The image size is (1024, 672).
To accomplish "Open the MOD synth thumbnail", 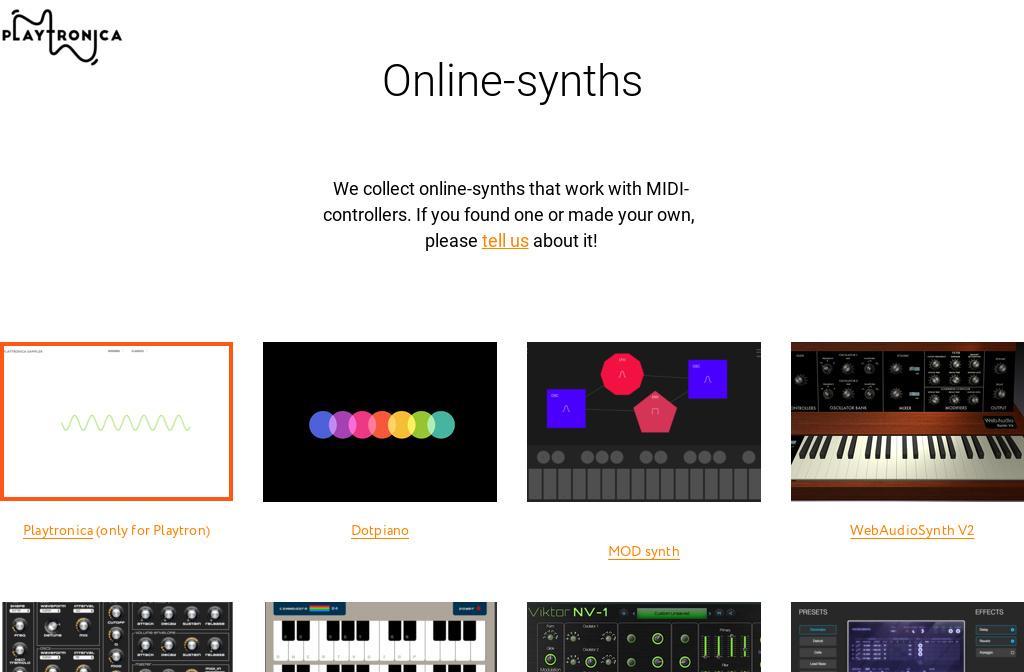I will 644,422.
